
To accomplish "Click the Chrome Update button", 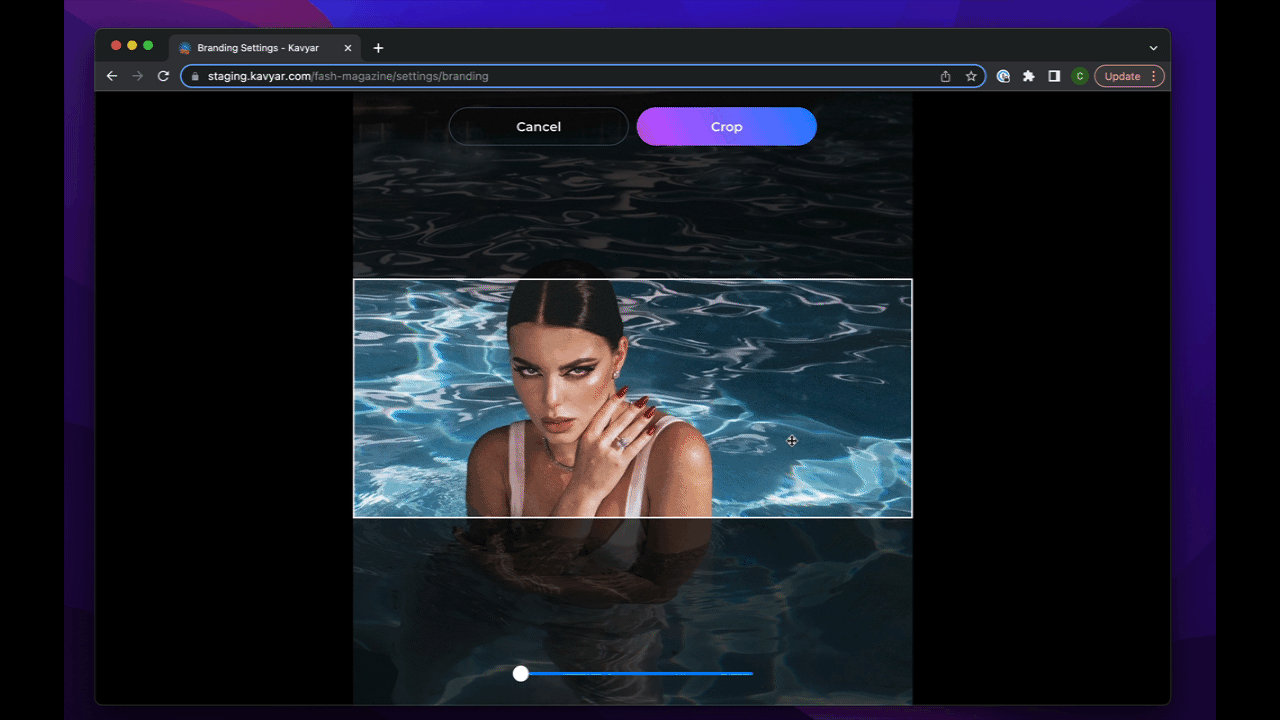I will point(1122,76).
